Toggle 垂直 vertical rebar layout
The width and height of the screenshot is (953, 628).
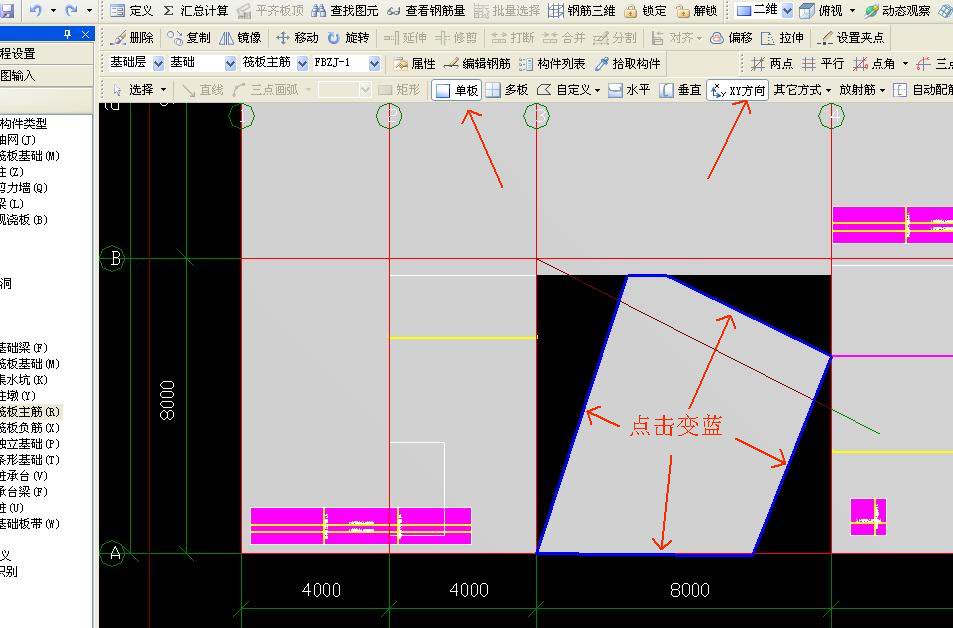click(x=680, y=90)
